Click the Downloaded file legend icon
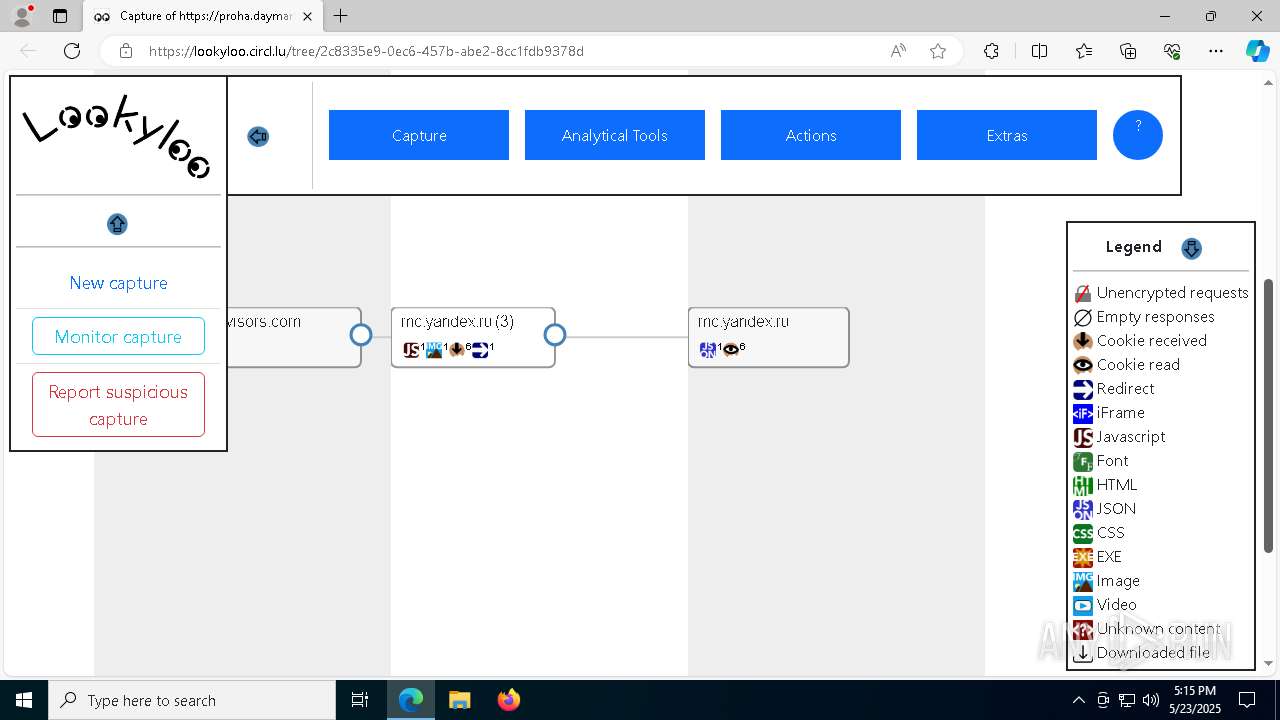The height and width of the screenshot is (720, 1280). [x=1083, y=653]
